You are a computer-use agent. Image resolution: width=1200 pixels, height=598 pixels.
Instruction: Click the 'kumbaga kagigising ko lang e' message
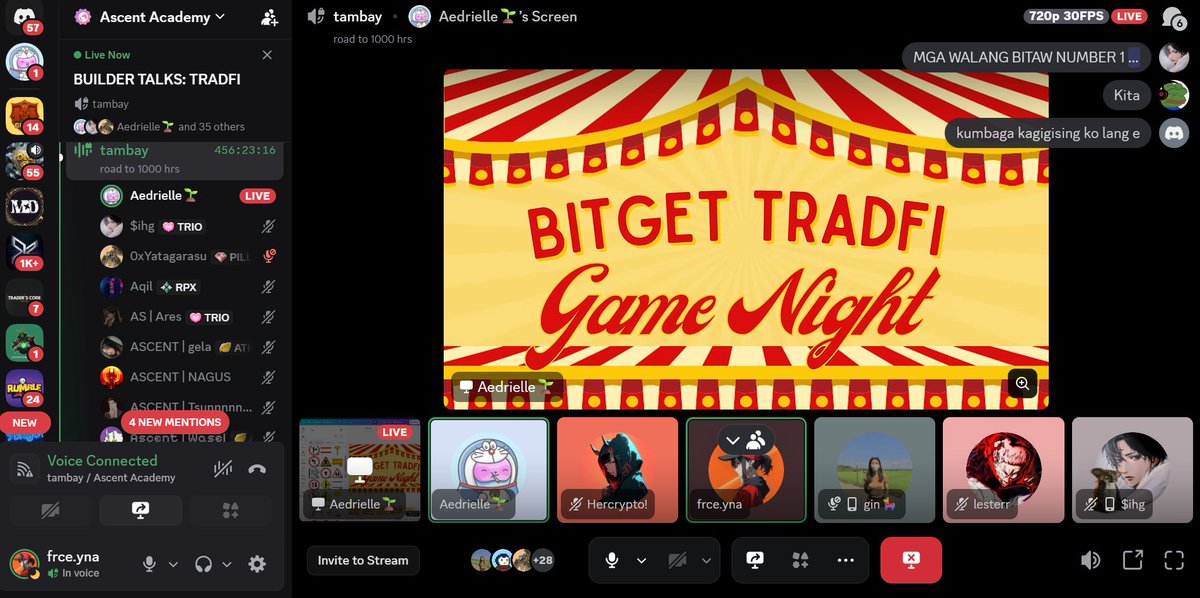coord(1048,133)
